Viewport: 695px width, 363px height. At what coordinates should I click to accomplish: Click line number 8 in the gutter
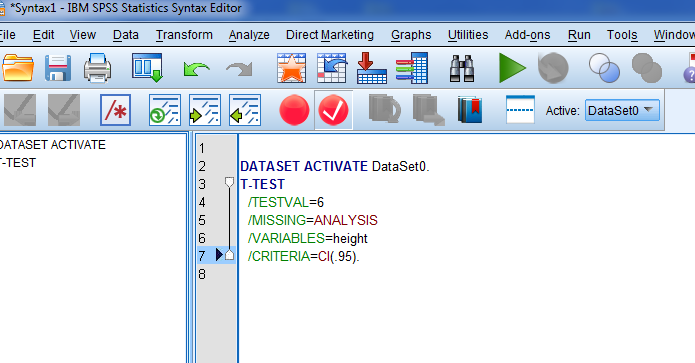[202, 274]
